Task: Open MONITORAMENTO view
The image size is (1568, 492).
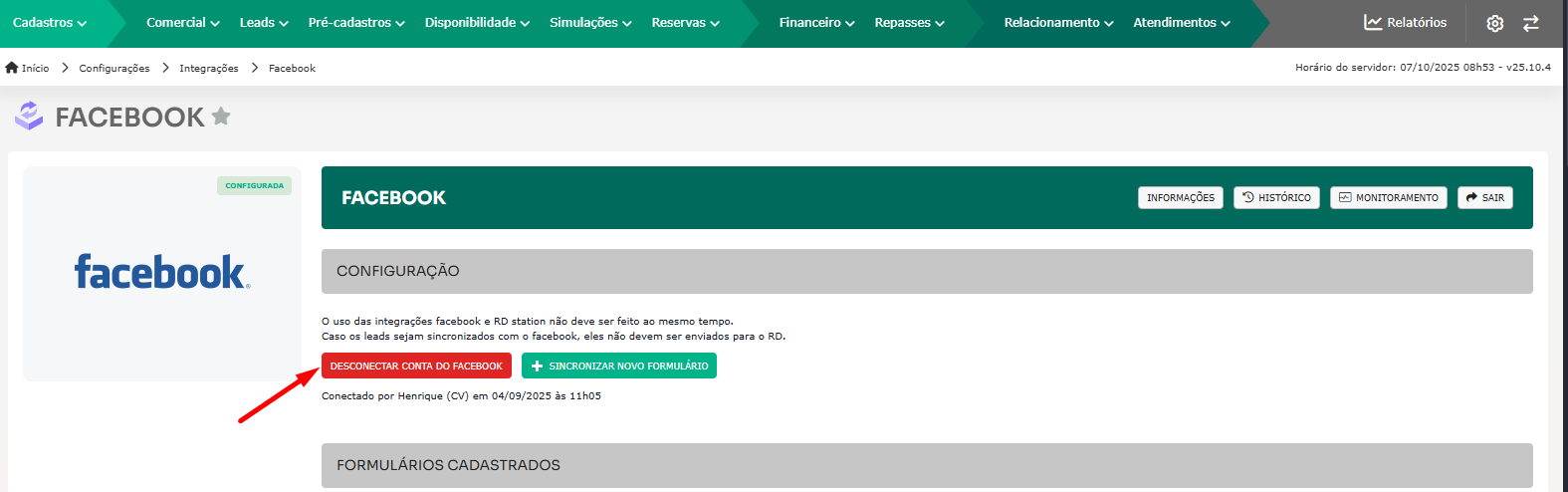Action: tap(1389, 197)
